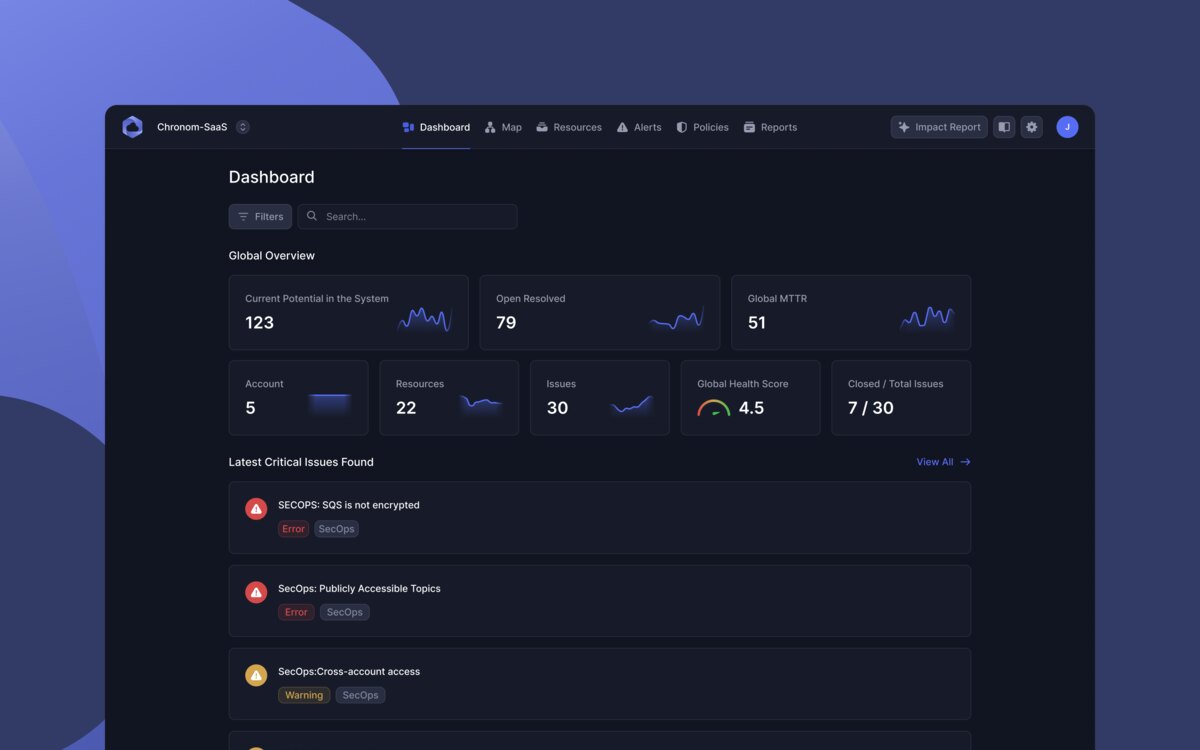This screenshot has height=750, width=1200.
Task: Click the Impact Report button
Action: 939,127
